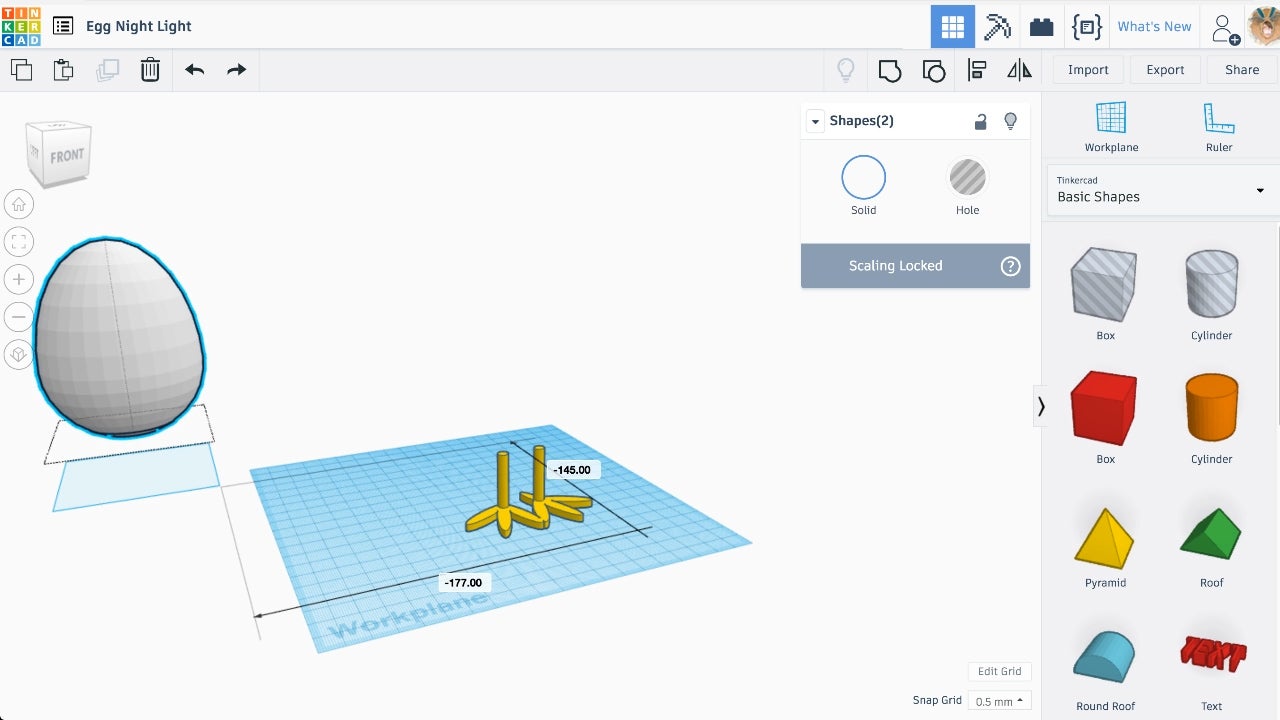Screen dimensions: 1280x720
Task: Open the Snap Grid dropdown
Action: pos(999,701)
